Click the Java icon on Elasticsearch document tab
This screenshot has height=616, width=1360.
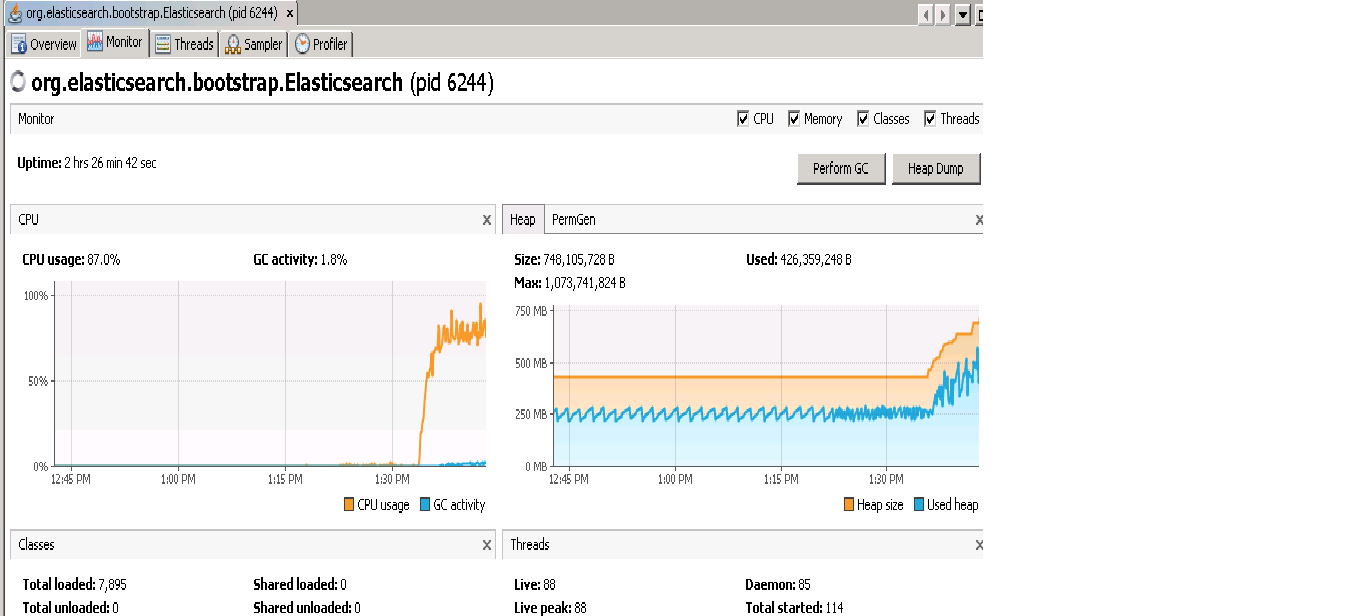pyautogui.click(x=15, y=14)
